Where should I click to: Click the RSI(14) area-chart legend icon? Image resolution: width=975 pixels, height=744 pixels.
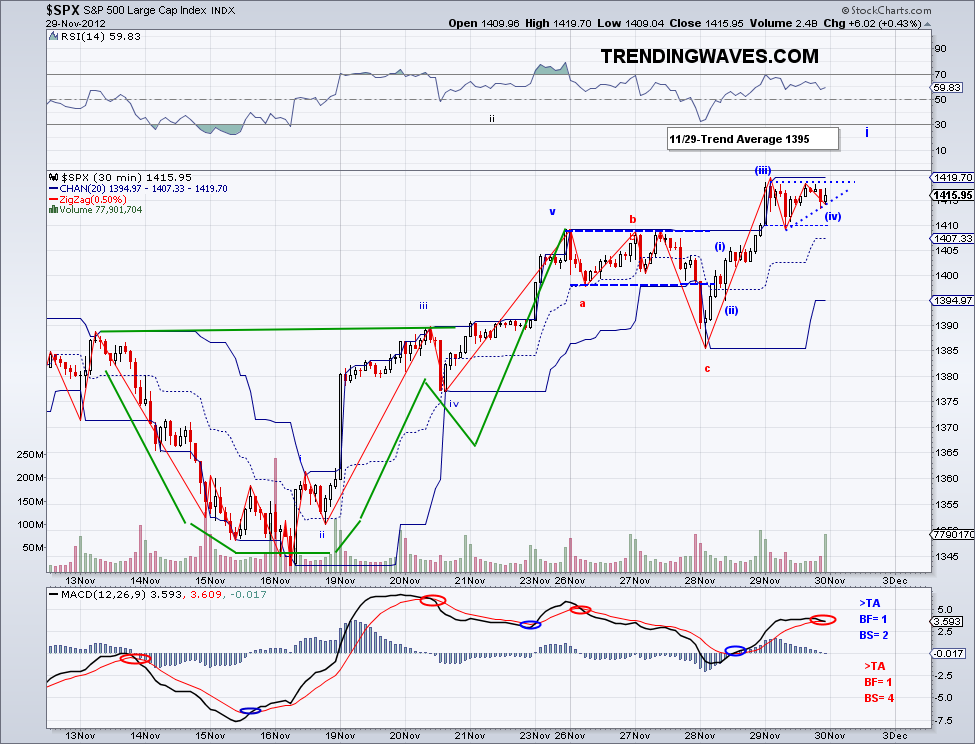click(53, 36)
